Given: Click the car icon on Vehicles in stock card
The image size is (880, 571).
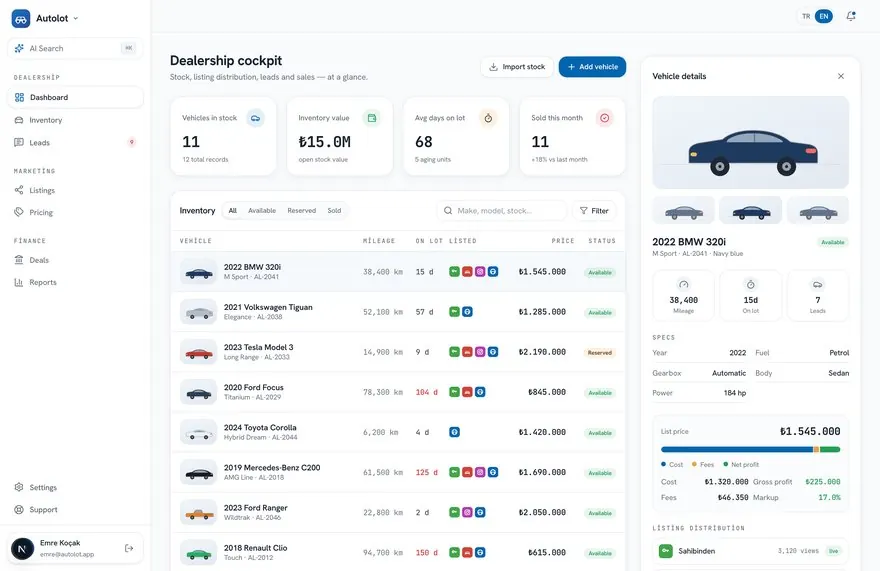Looking at the screenshot, I should pos(255,118).
